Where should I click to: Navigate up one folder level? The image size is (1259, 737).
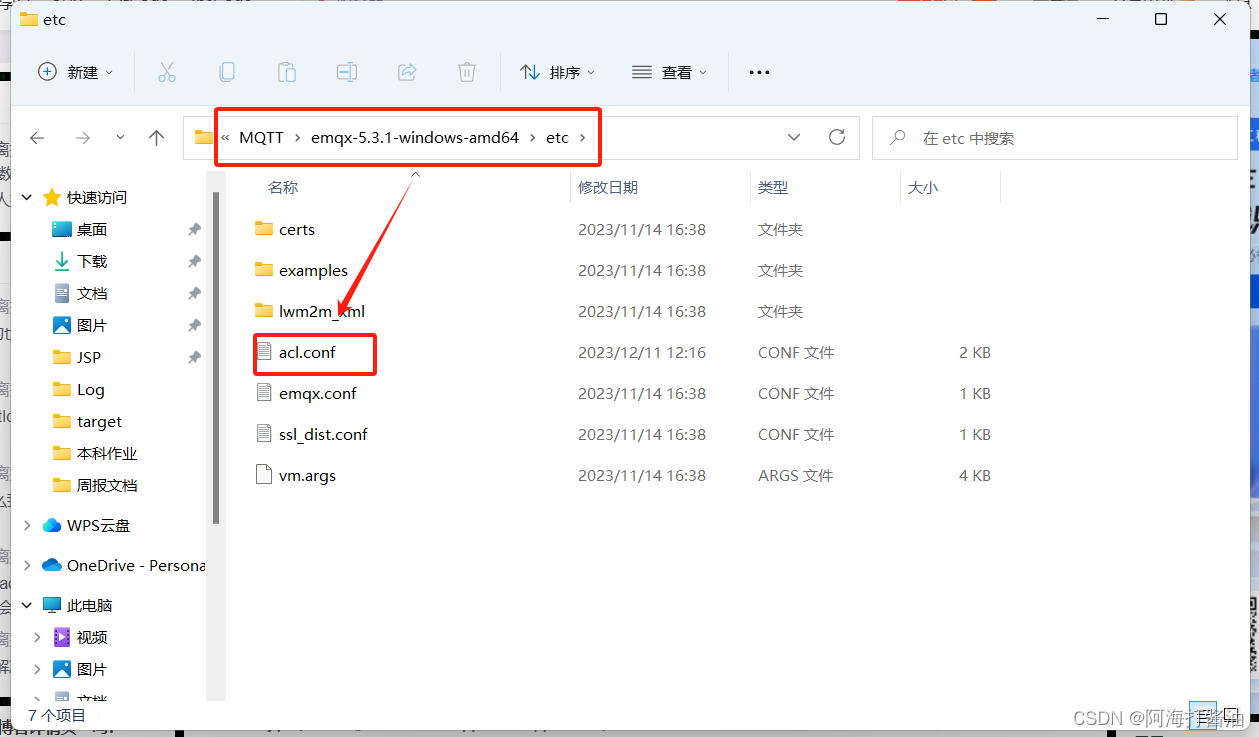[156, 137]
